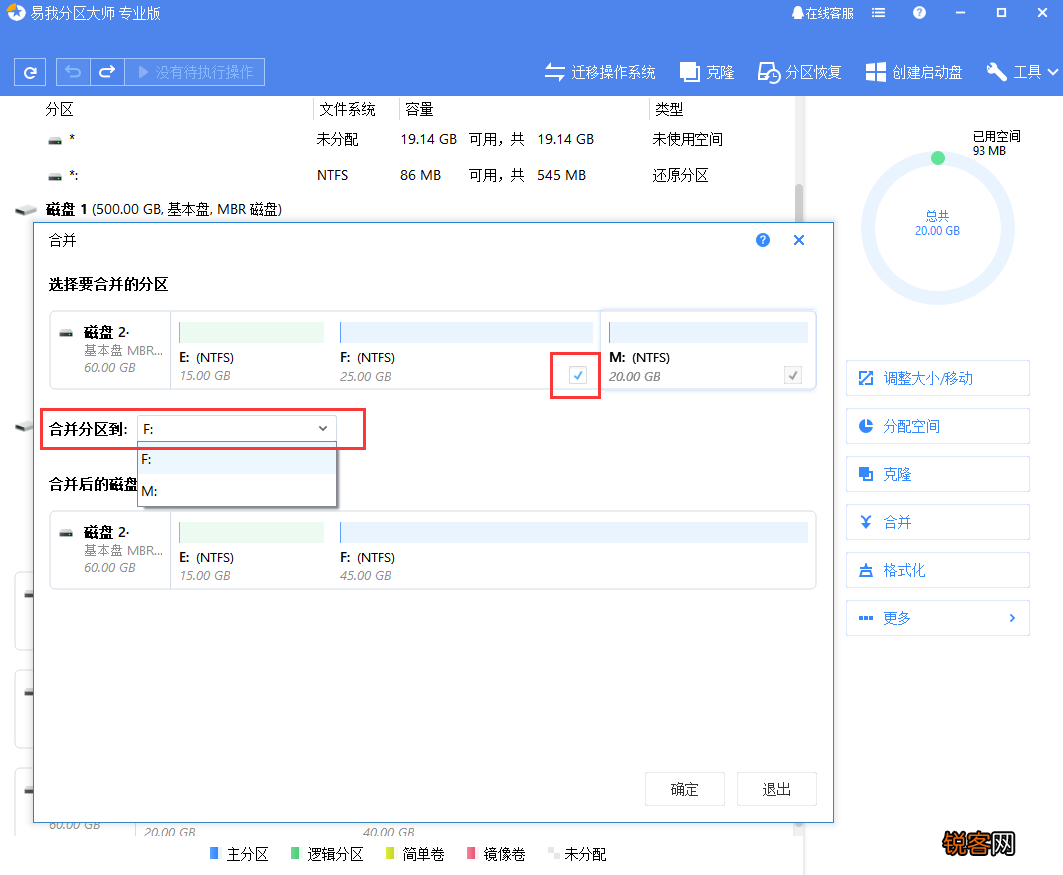
Task: Click the redo arrow icon
Action: [x=107, y=72]
